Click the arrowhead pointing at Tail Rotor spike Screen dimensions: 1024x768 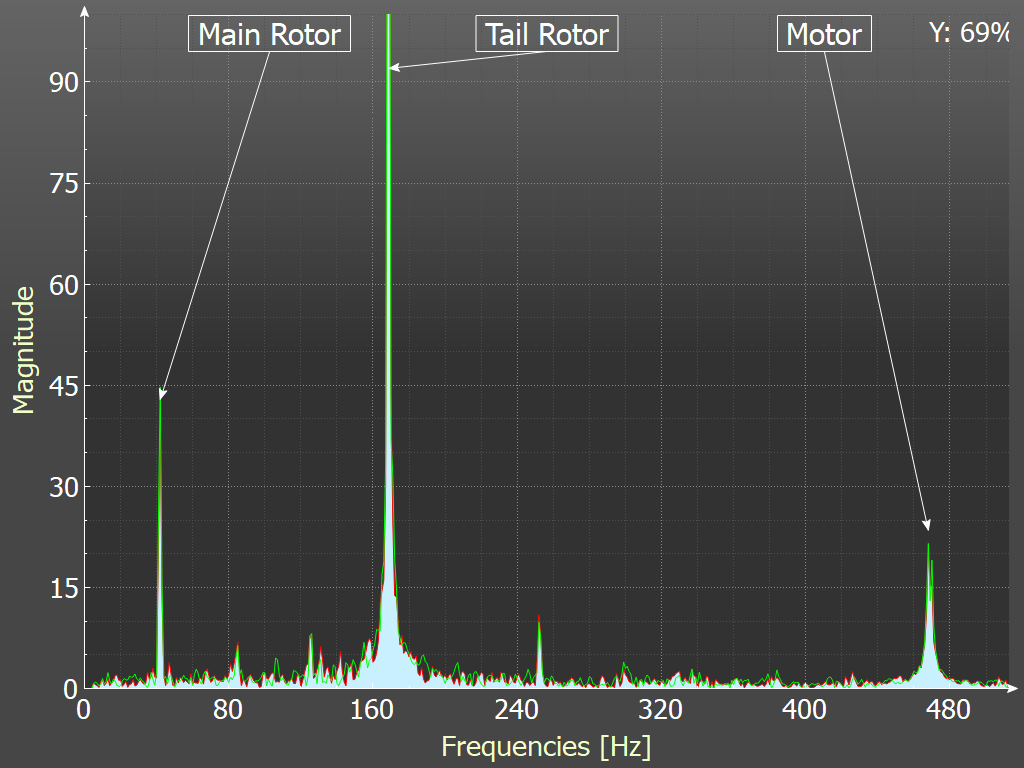click(393, 67)
